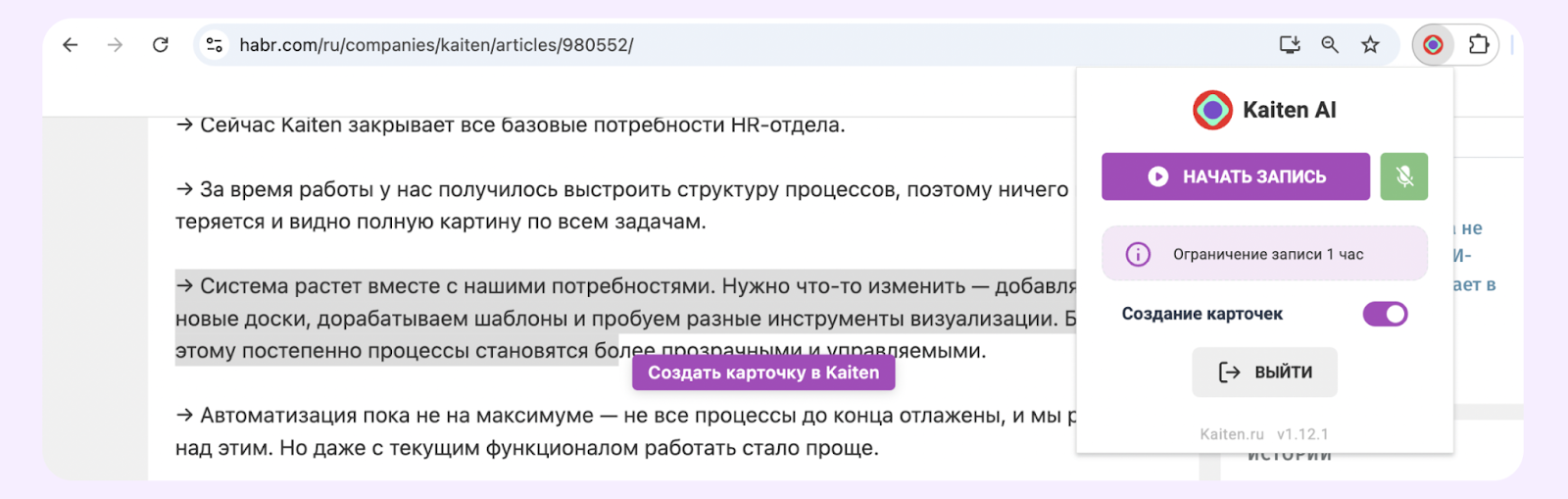Click the browser back arrow

point(71,45)
